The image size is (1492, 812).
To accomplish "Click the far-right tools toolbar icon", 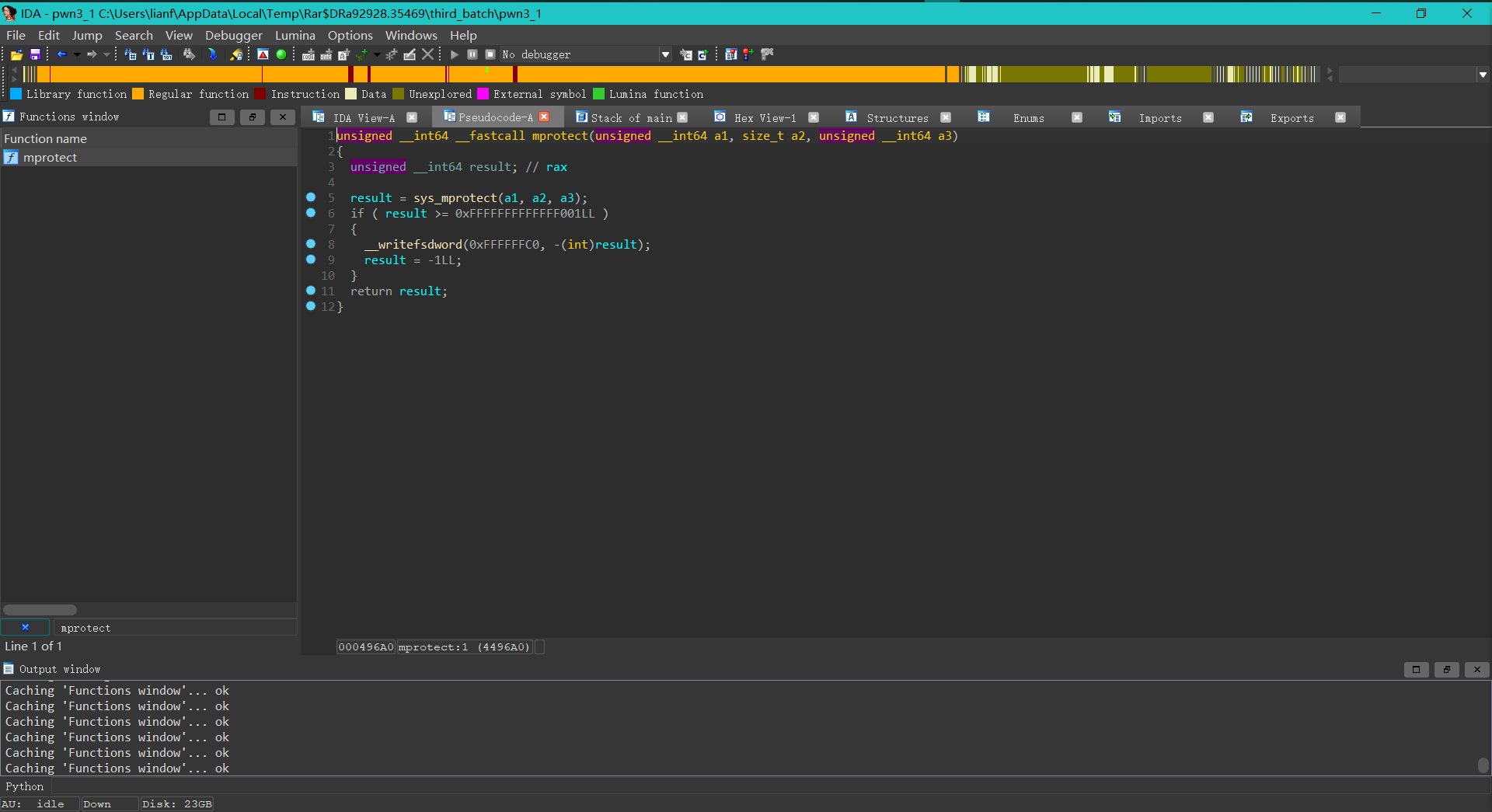I will 767,54.
